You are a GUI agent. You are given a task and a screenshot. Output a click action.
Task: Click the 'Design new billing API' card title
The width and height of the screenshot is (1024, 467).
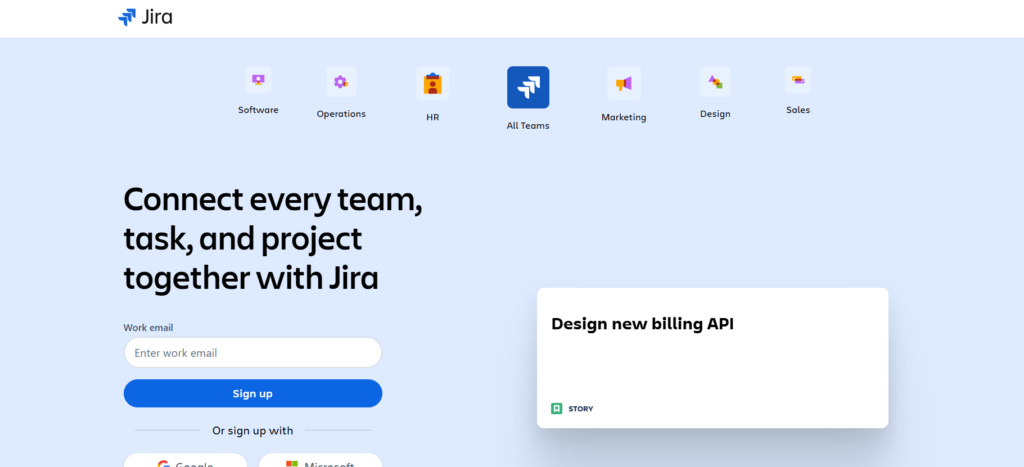coord(643,324)
